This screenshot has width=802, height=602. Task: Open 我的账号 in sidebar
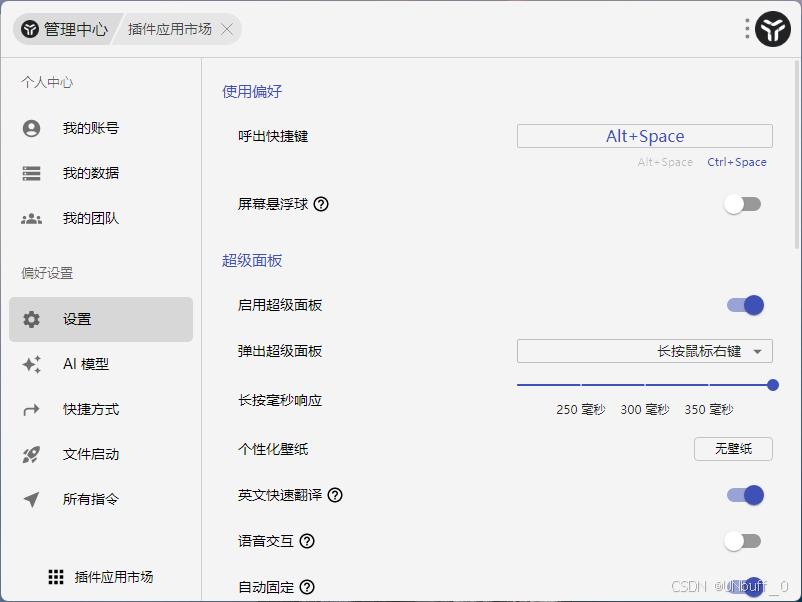[101, 128]
